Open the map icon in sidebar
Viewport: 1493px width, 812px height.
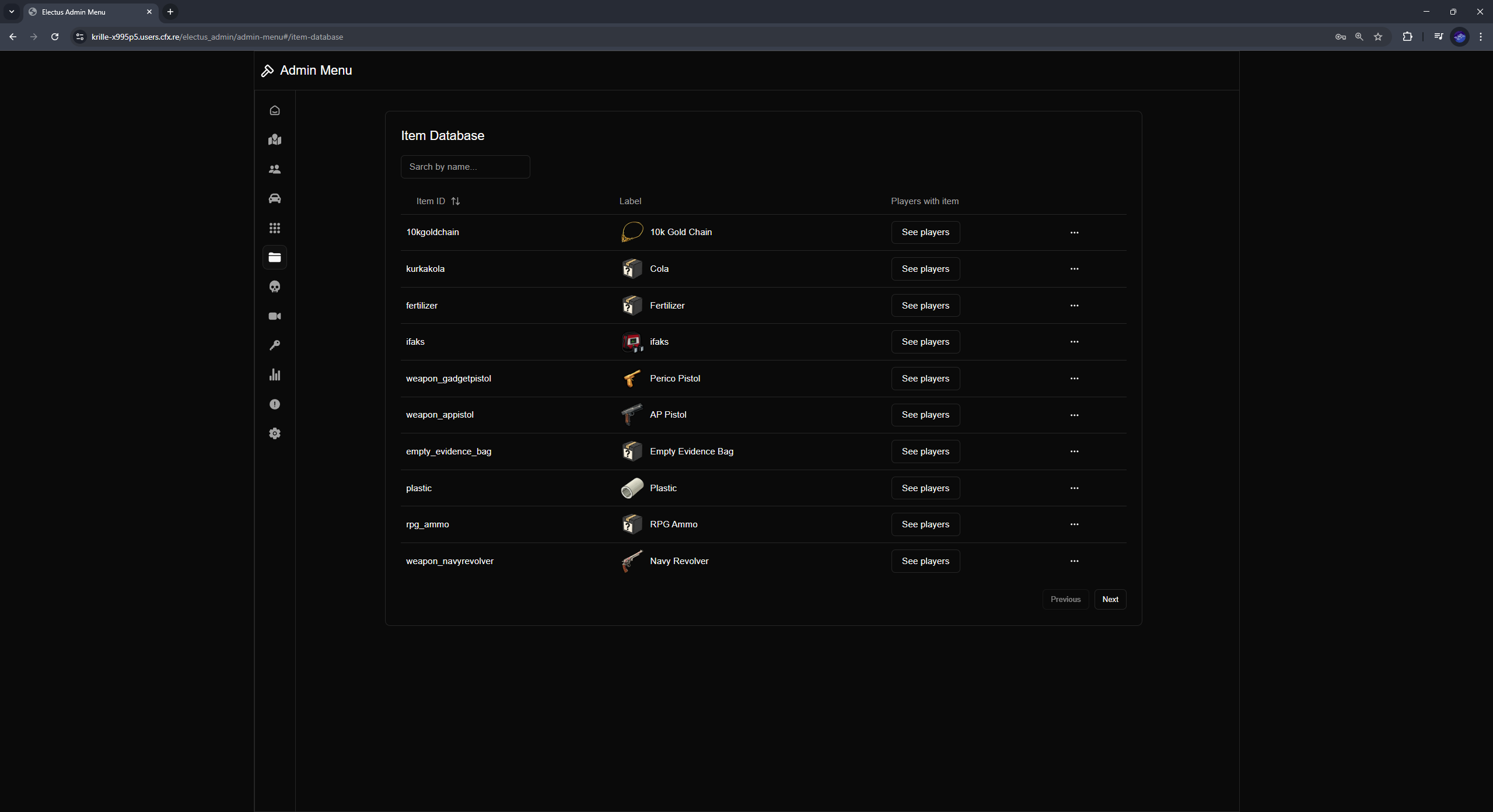[x=275, y=139]
